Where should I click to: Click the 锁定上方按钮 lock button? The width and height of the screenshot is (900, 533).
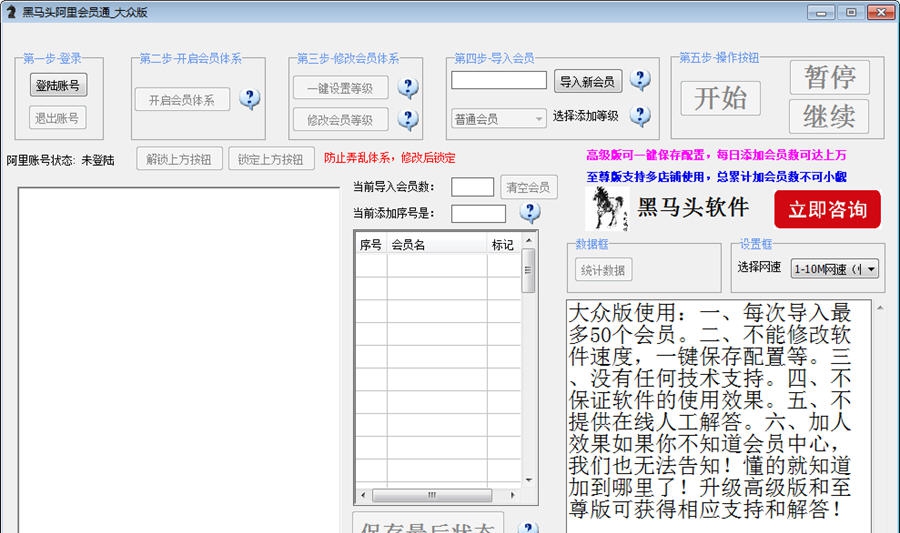(x=271, y=159)
